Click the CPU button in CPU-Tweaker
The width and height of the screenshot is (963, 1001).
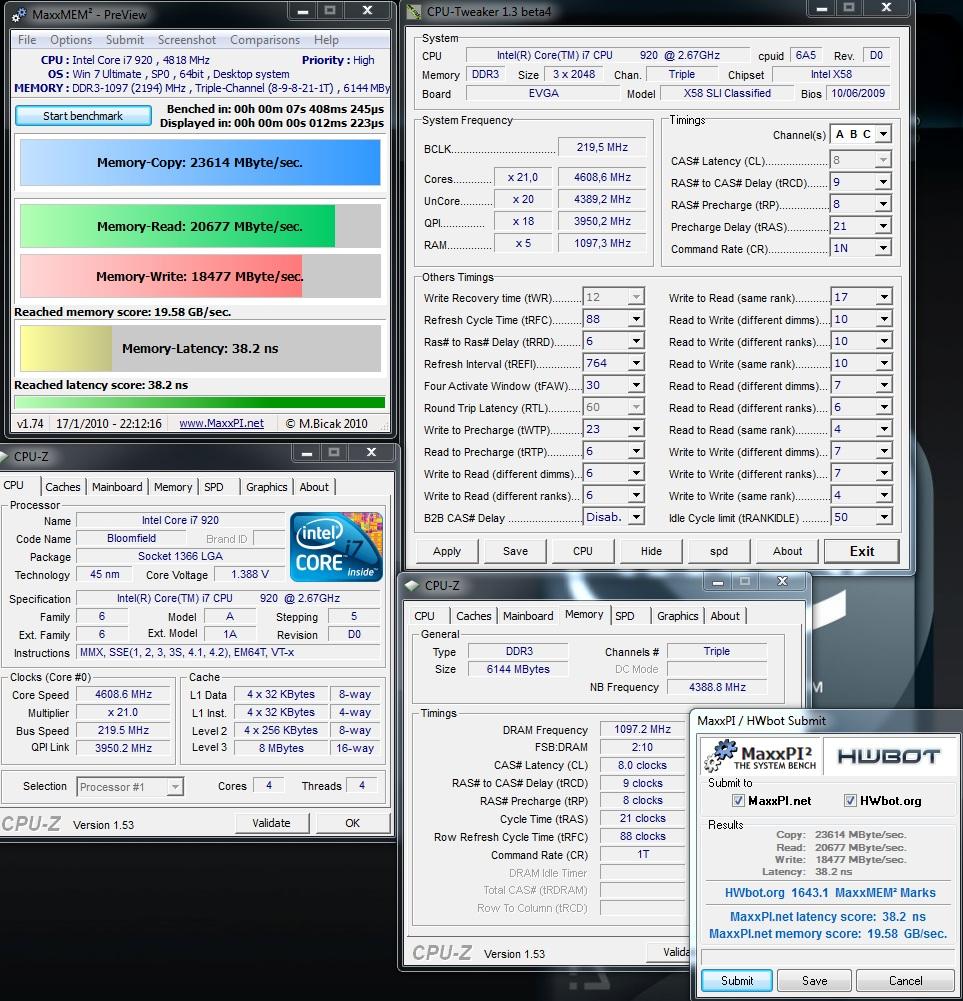(582, 551)
